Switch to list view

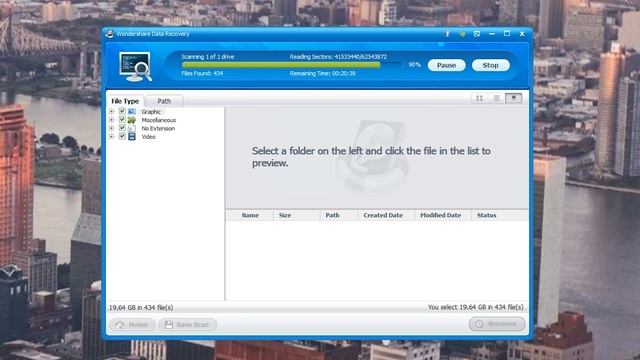496,98
